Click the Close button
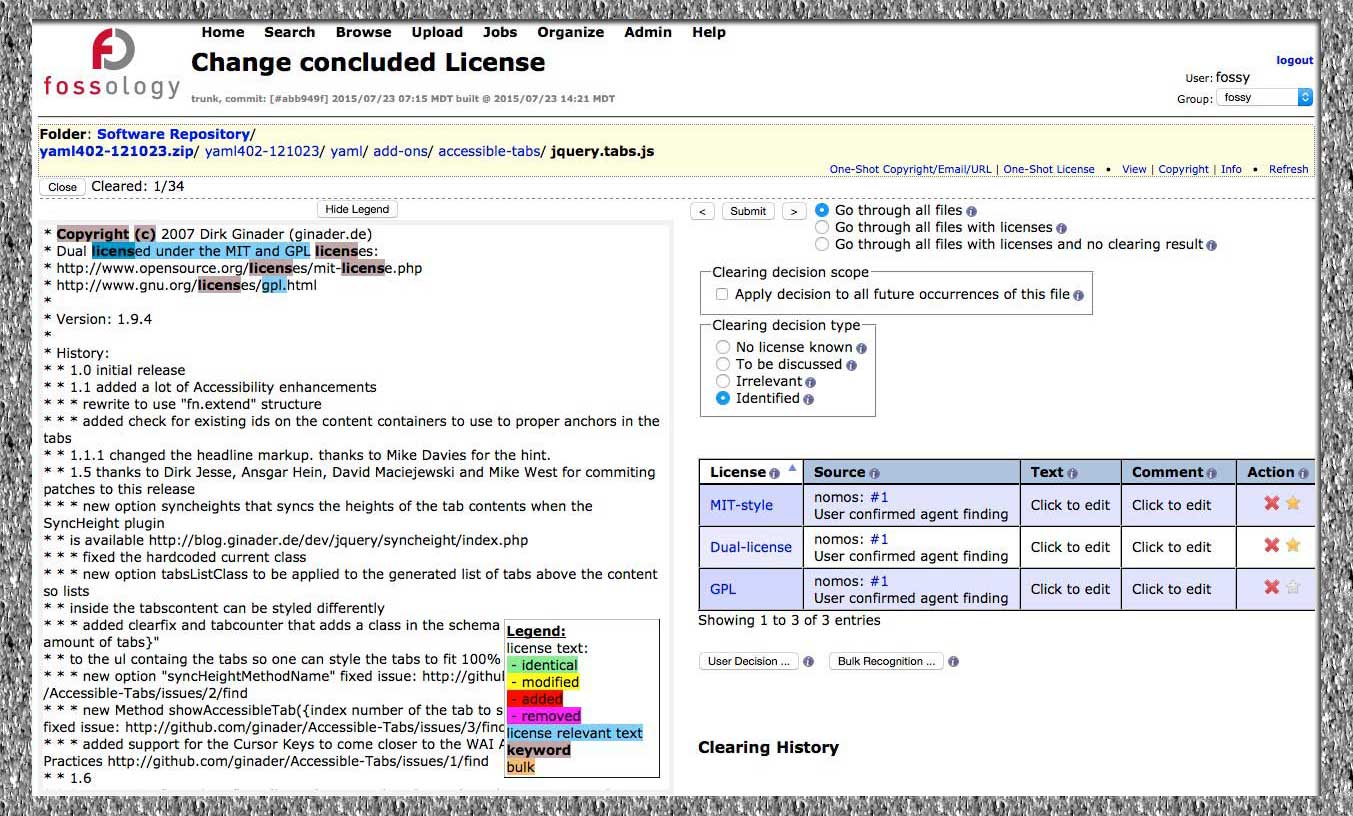Image resolution: width=1353 pixels, height=816 pixels. [x=62, y=187]
